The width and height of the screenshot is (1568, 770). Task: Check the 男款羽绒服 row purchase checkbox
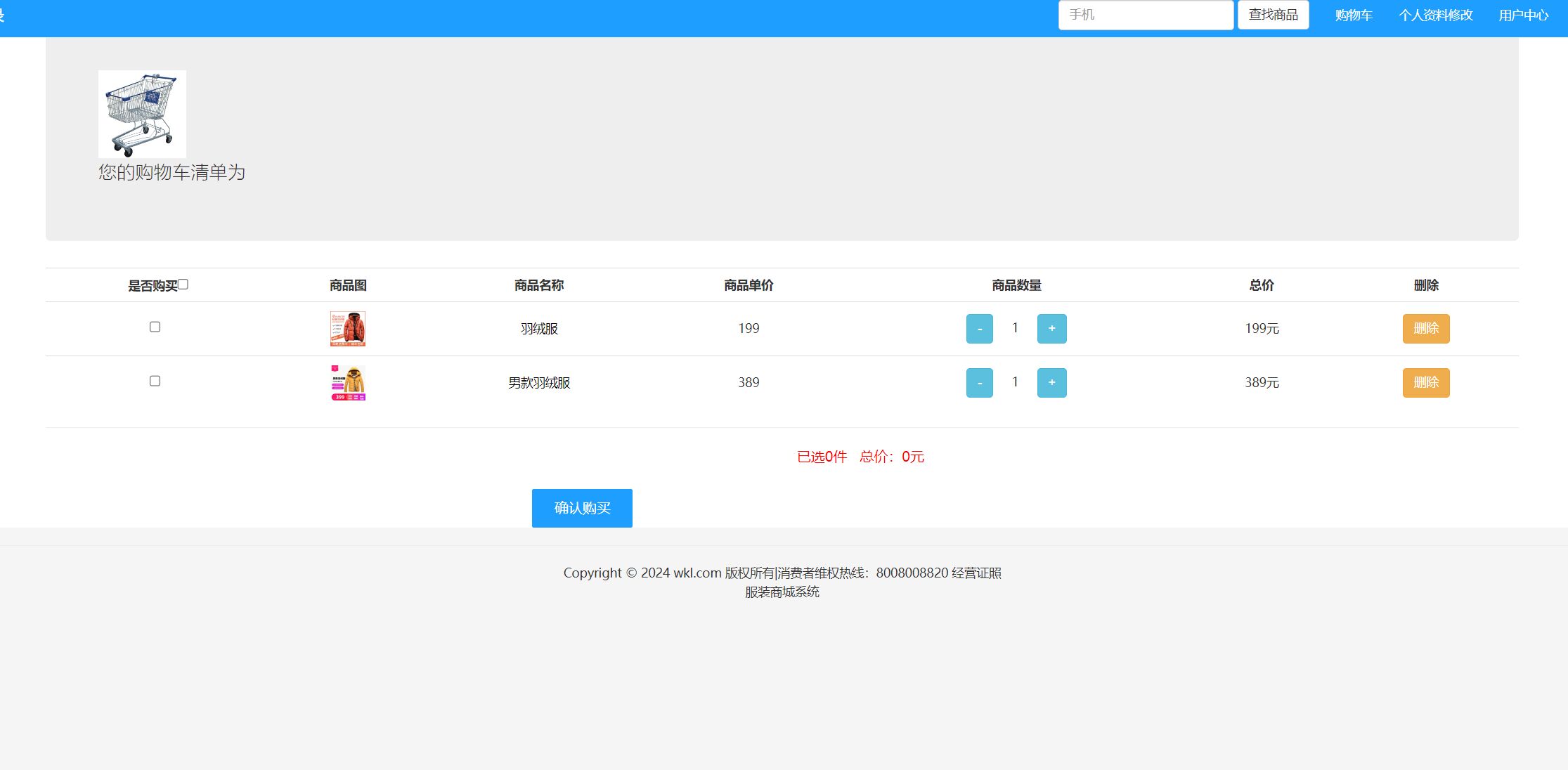155,381
